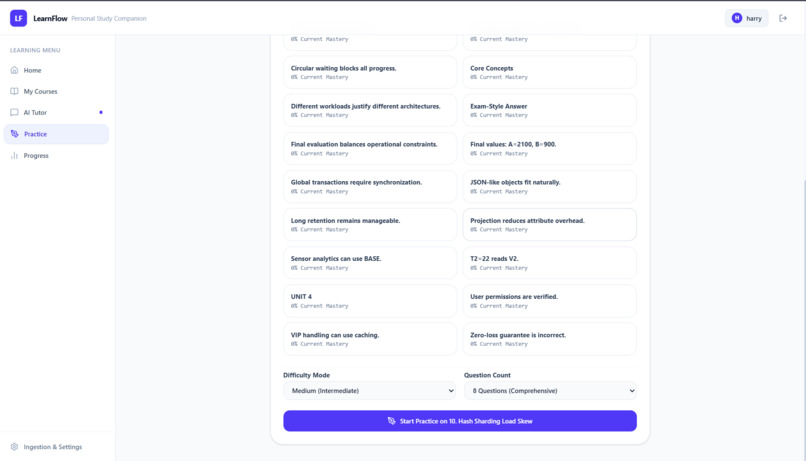This screenshot has height=461, width=806.
Task: Select the Exam-Style Answer topic card
Action: click(x=549, y=110)
